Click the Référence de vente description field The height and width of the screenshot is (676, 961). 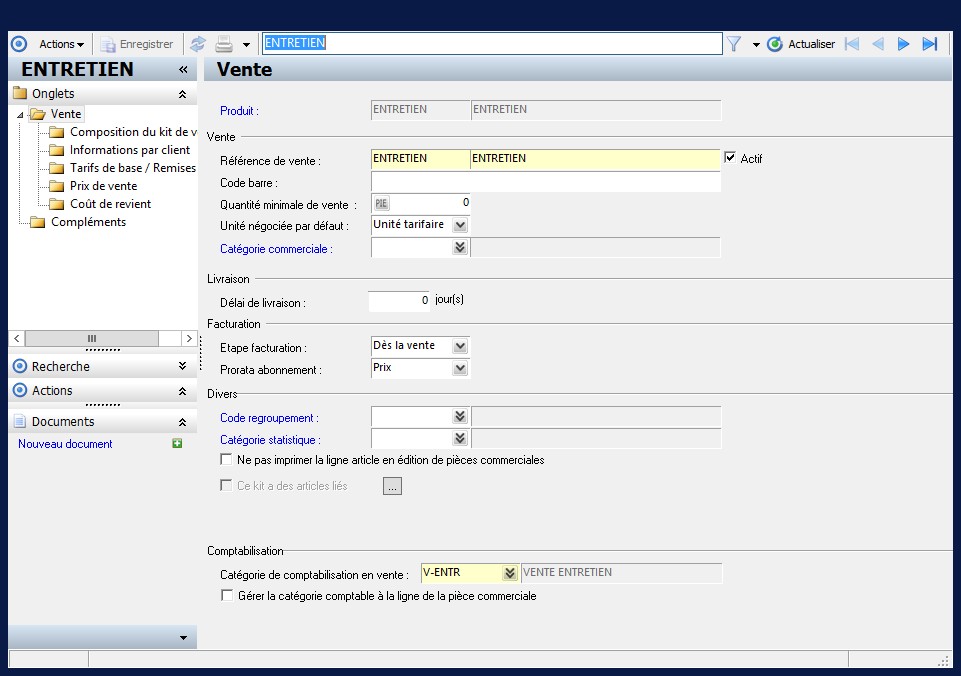click(596, 159)
